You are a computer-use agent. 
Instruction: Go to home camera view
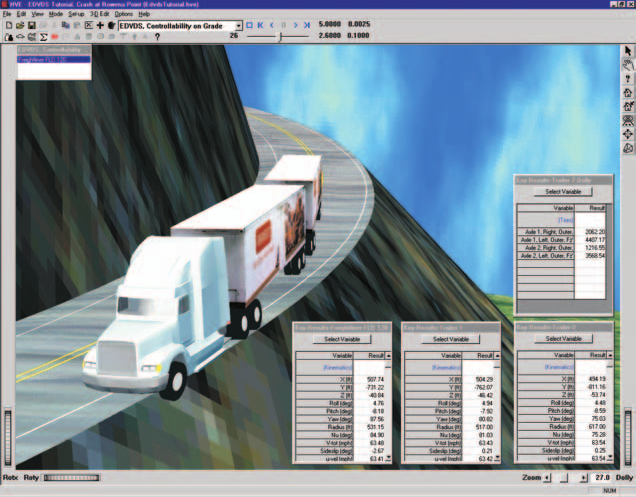[628, 93]
